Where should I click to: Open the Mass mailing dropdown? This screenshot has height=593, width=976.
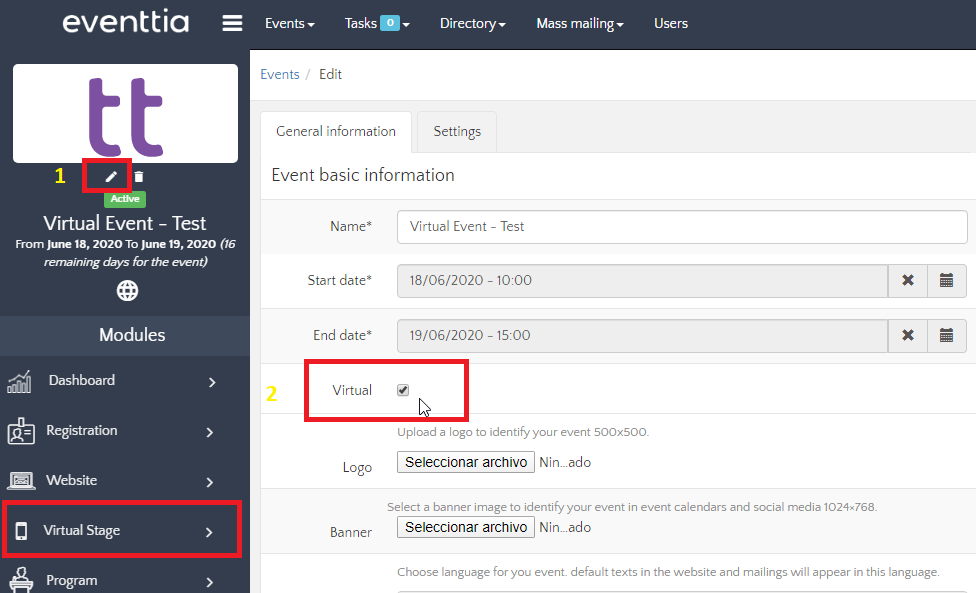[580, 23]
